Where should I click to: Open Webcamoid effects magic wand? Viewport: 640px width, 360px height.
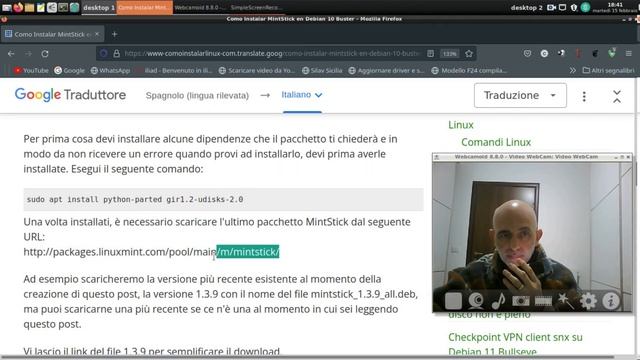pos(566,301)
